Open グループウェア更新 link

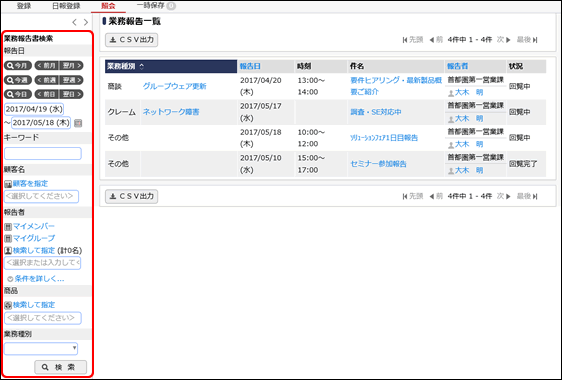click(x=175, y=86)
